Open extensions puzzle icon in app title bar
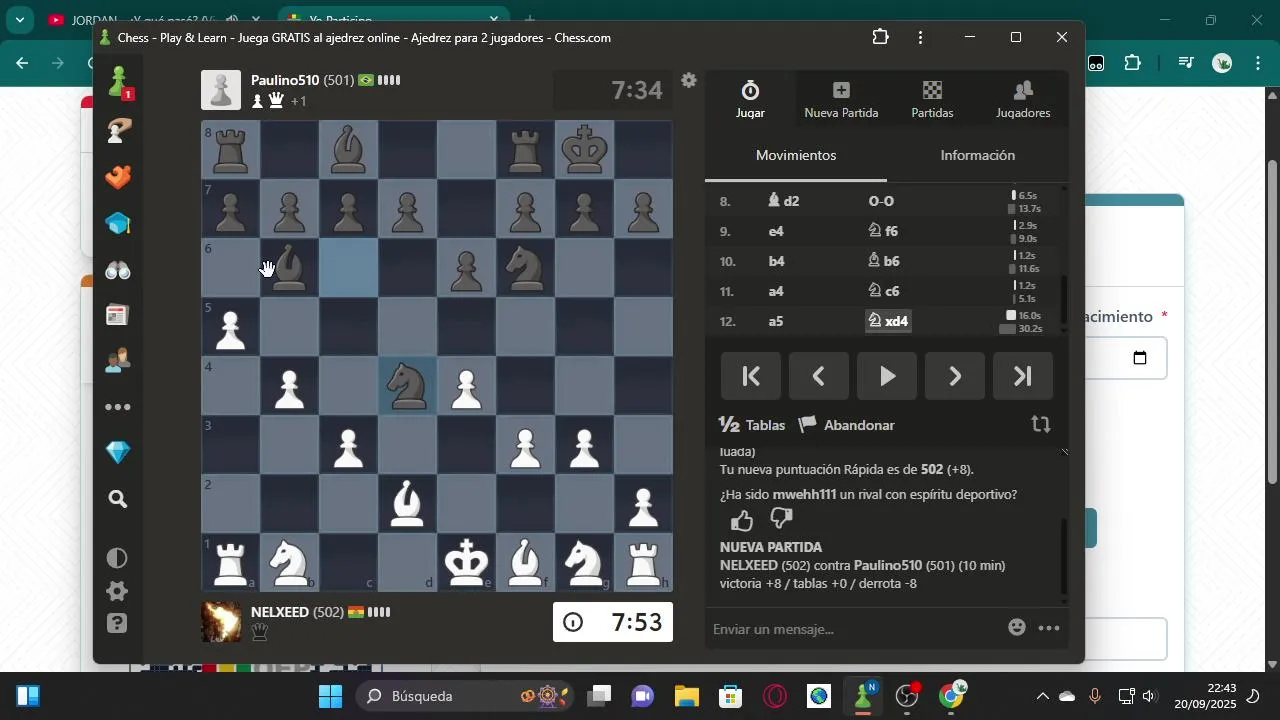 click(x=880, y=38)
